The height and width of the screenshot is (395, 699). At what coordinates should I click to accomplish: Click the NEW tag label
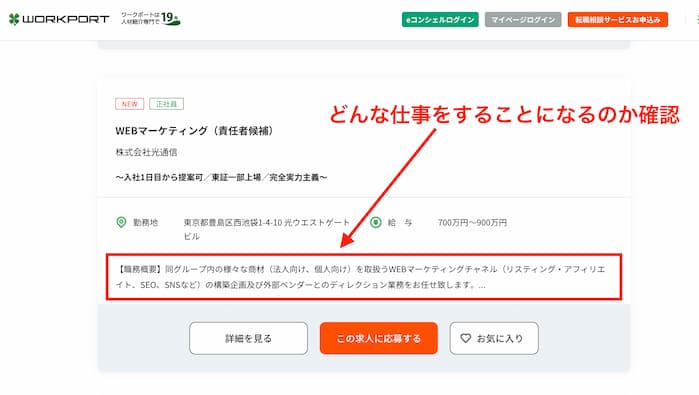coord(129,104)
